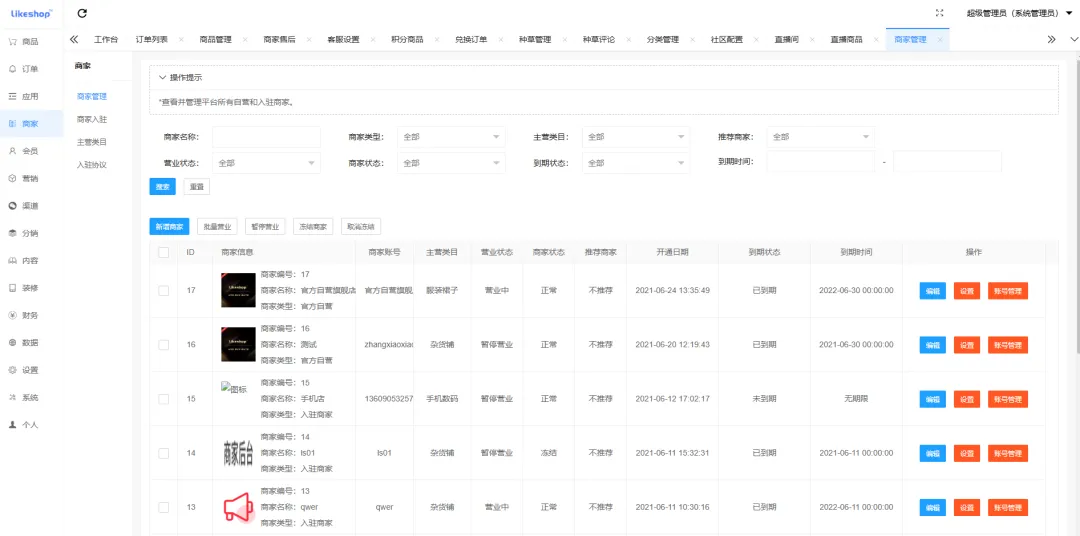The height and width of the screenshot is (536, 1080).
Task: Close the 订单列表 tab
Action: [181, 39]
